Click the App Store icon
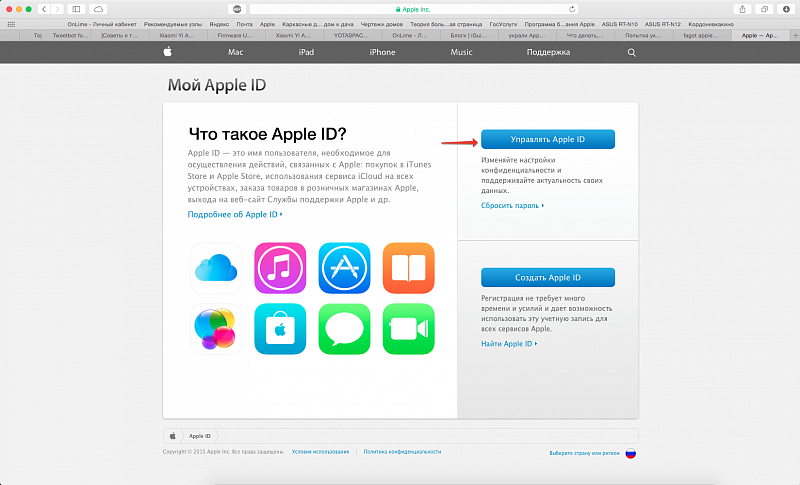The width and height of the screenshot is (800, 485). click(344, 268)
